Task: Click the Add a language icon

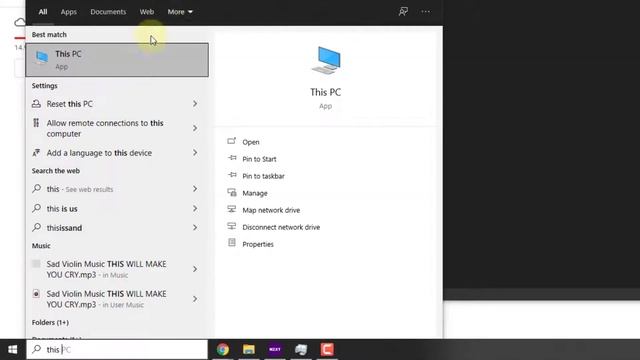Action: click(36, 153)
